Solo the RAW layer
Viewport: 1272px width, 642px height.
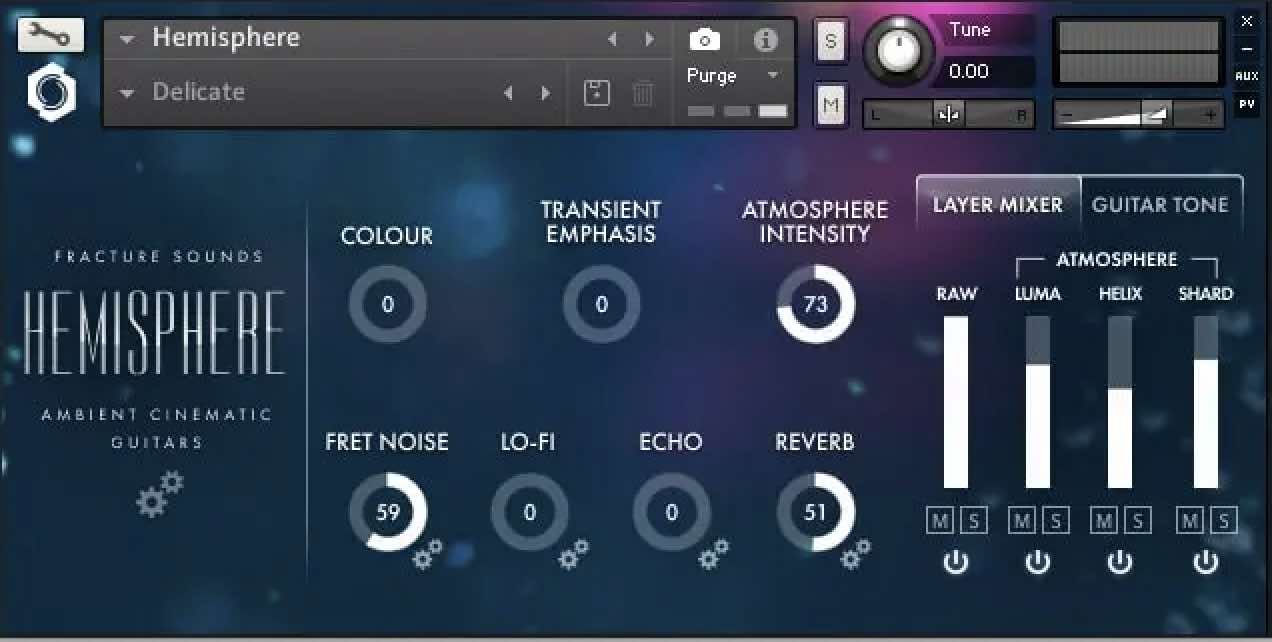[973, 520]
